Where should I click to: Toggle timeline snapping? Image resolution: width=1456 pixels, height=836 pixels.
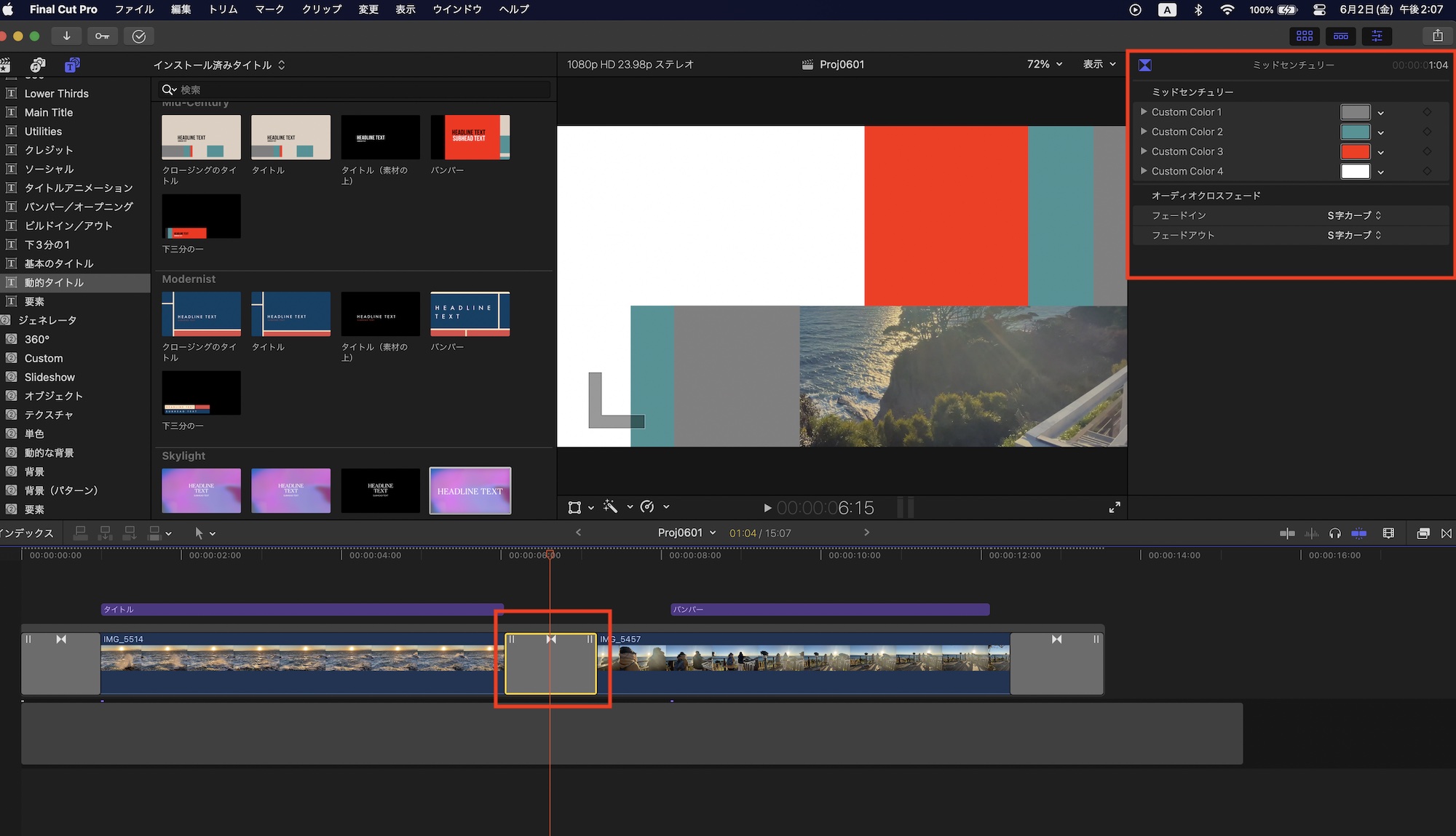[1358, 533]
